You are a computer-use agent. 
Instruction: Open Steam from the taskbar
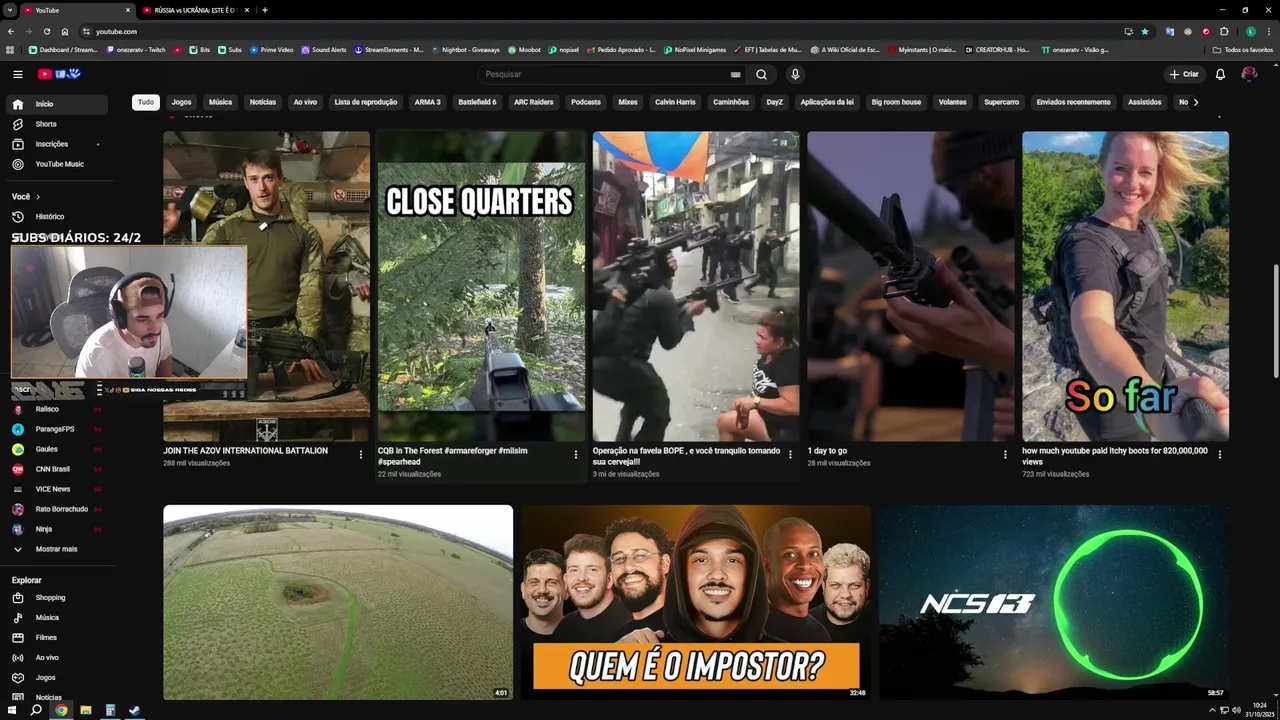(135, 710)
